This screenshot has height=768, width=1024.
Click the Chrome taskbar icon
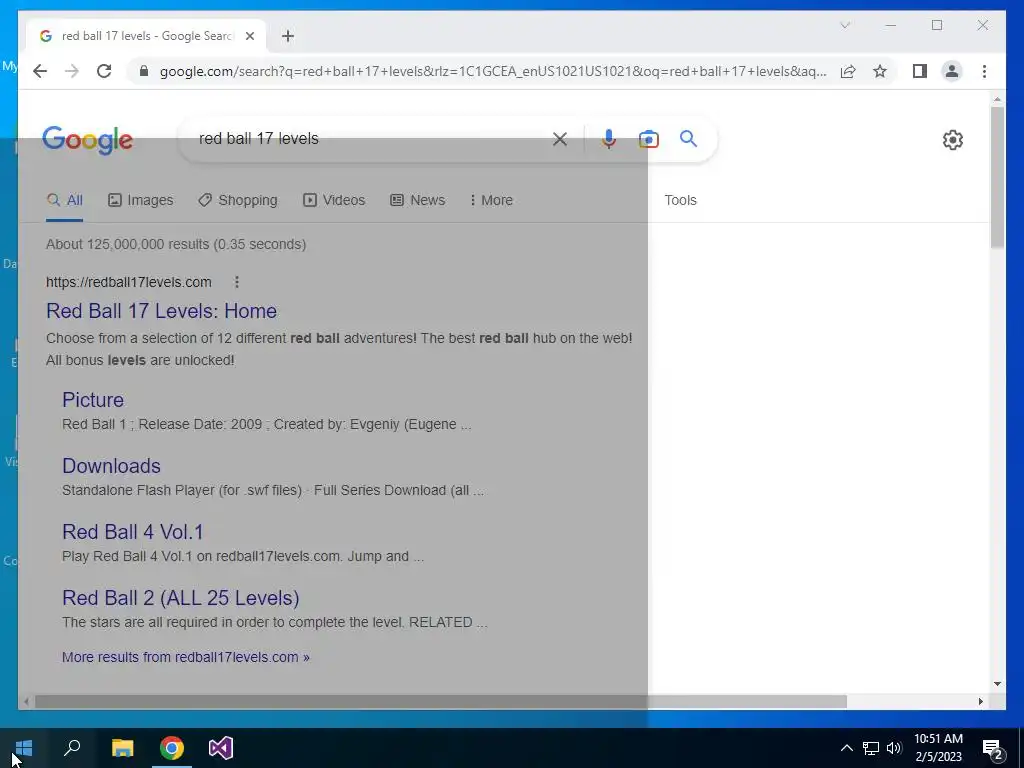[172, 748]
